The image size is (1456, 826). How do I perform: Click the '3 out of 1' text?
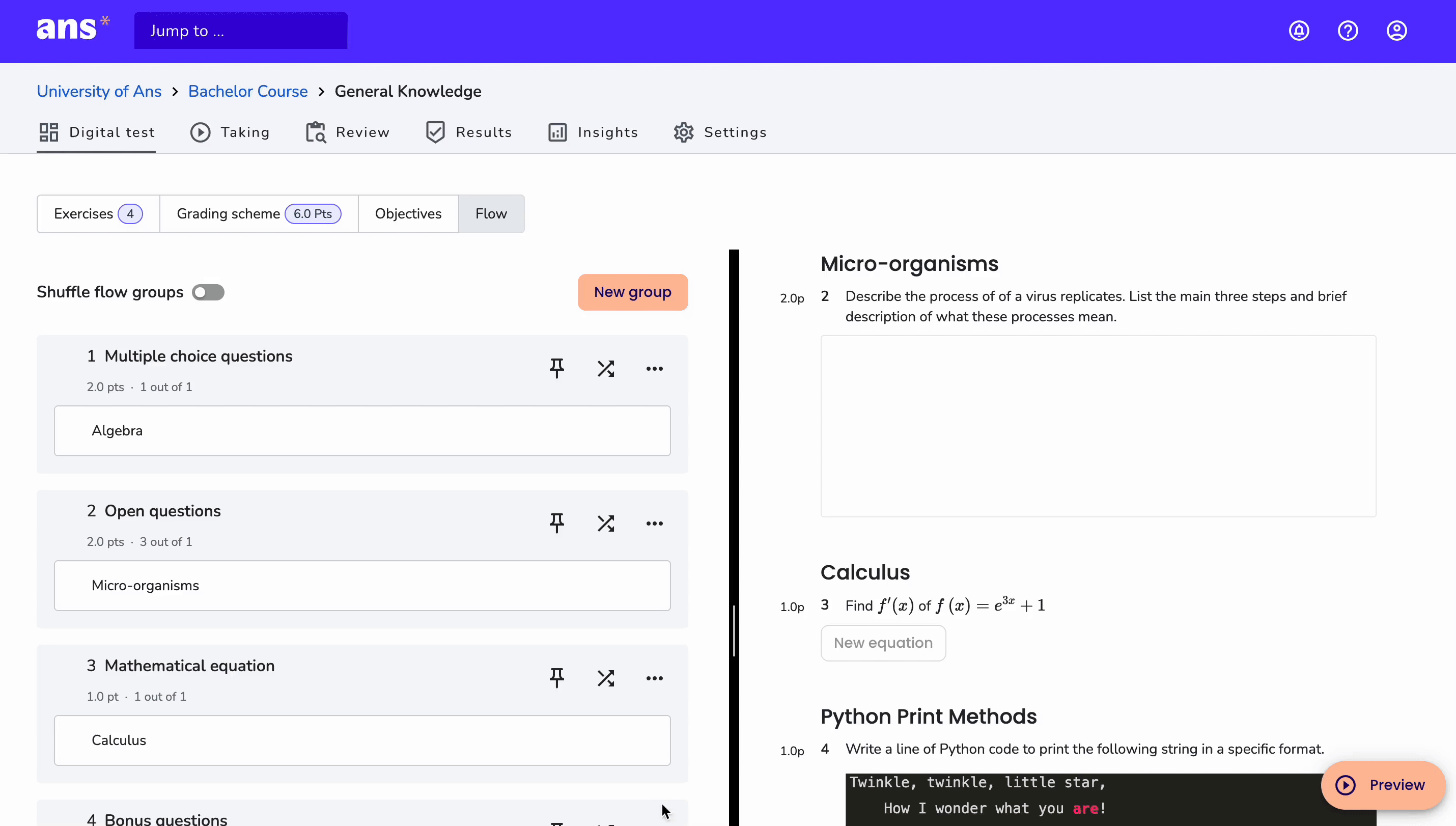(x=165, y=542)
